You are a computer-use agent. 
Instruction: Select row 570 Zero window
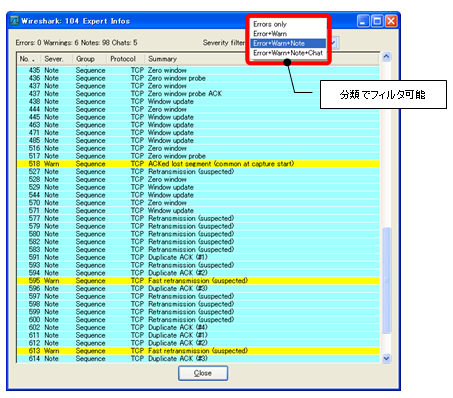tap(198, 203)
